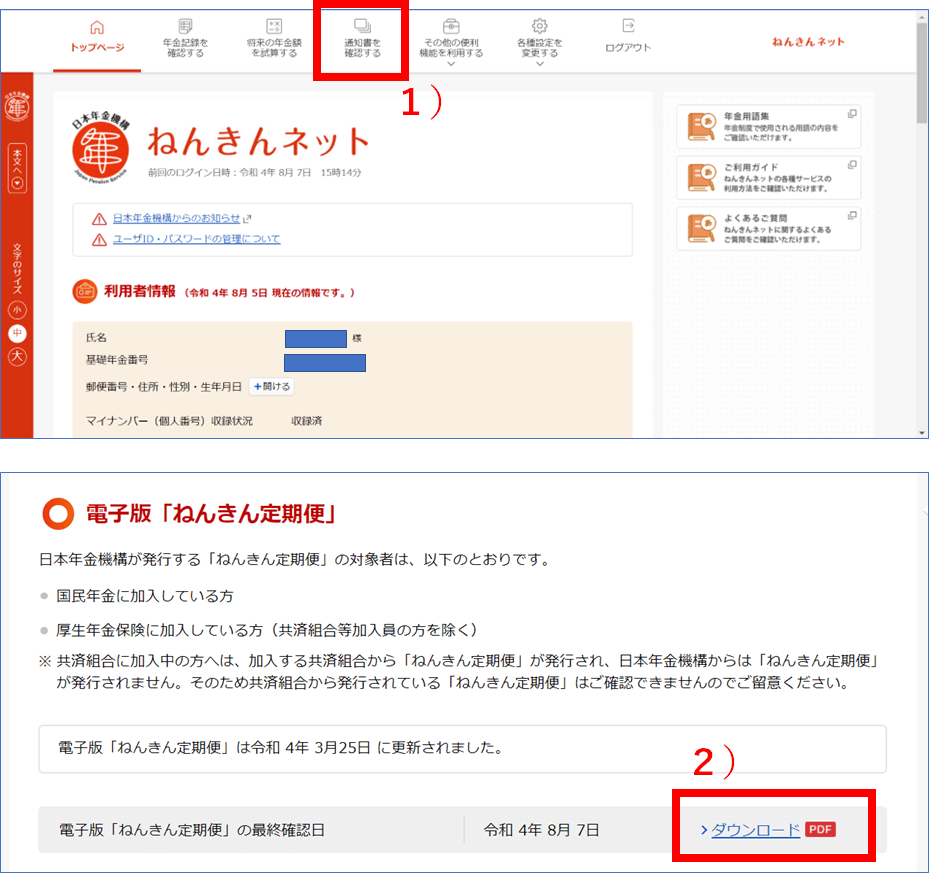Open ユーザID・パスワードの管理について link

coord(196,239)
